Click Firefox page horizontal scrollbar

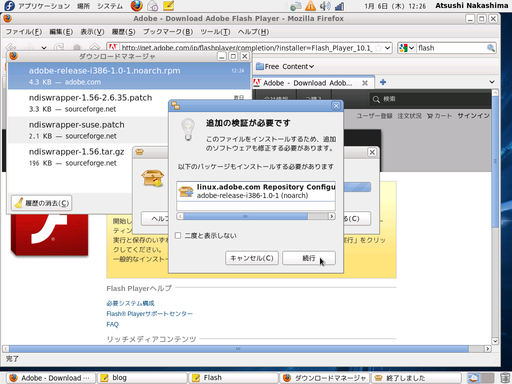[239, 349]
